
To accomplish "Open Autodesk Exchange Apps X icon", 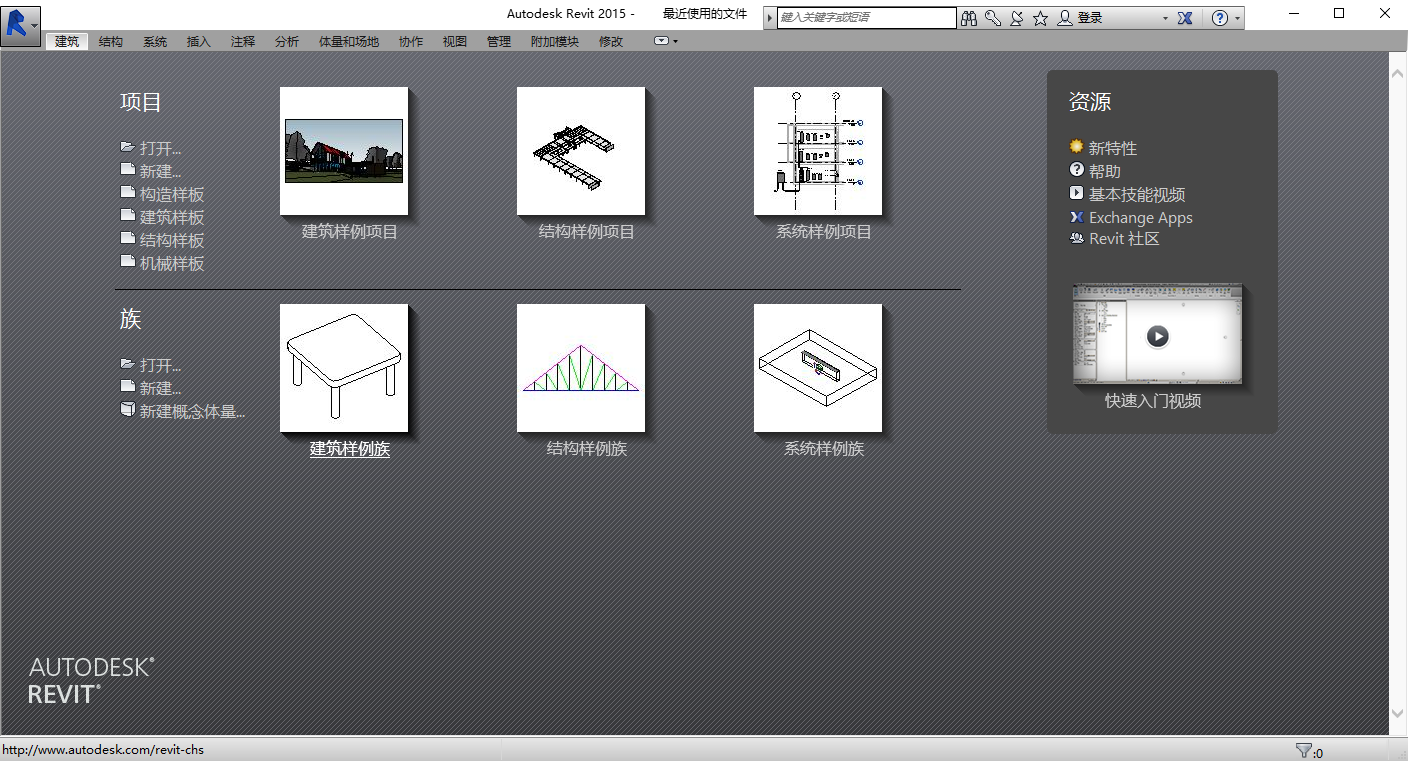I will coord(1185,18).
